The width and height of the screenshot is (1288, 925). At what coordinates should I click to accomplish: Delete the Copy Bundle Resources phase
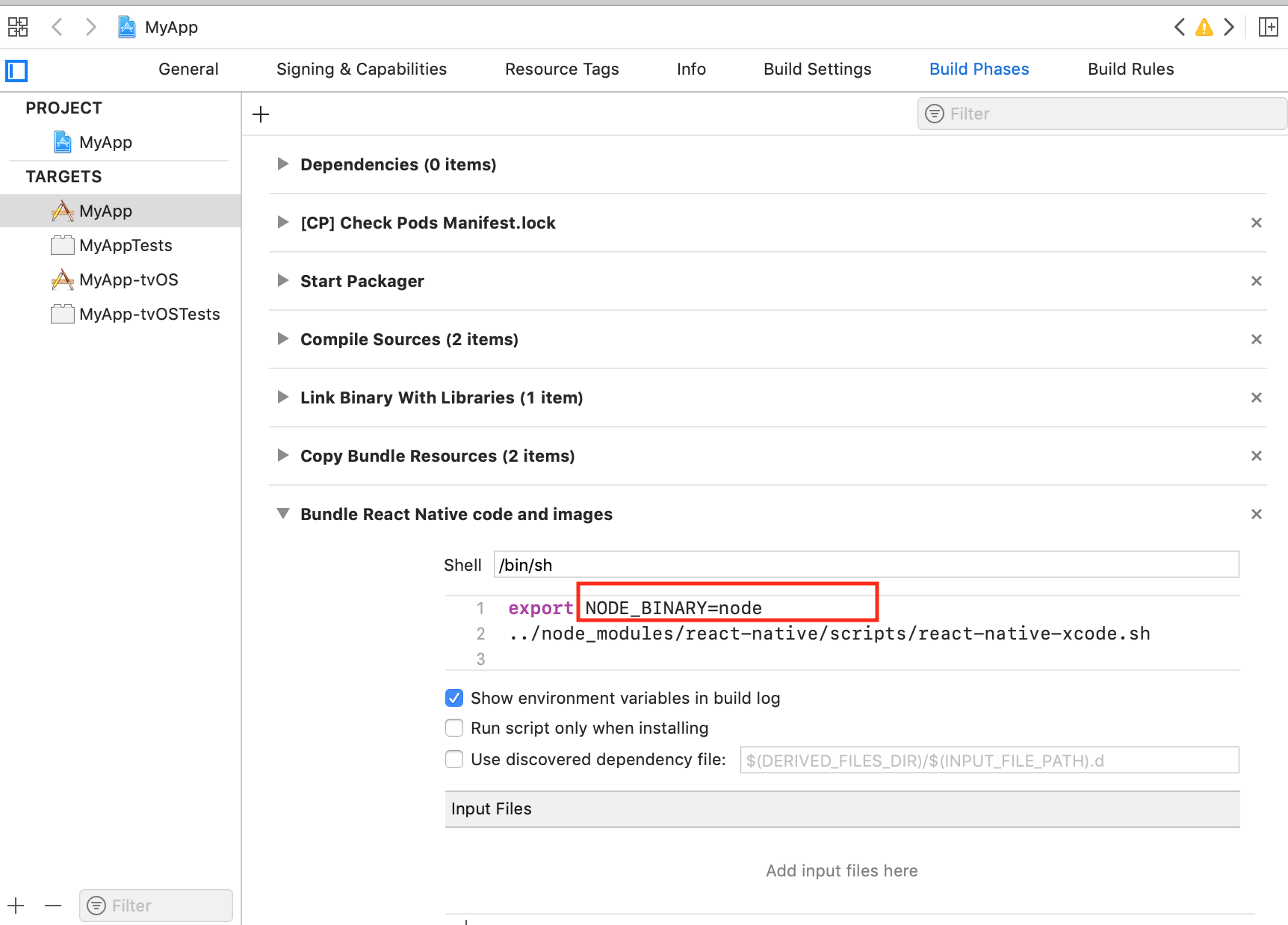coord(1257,456)
